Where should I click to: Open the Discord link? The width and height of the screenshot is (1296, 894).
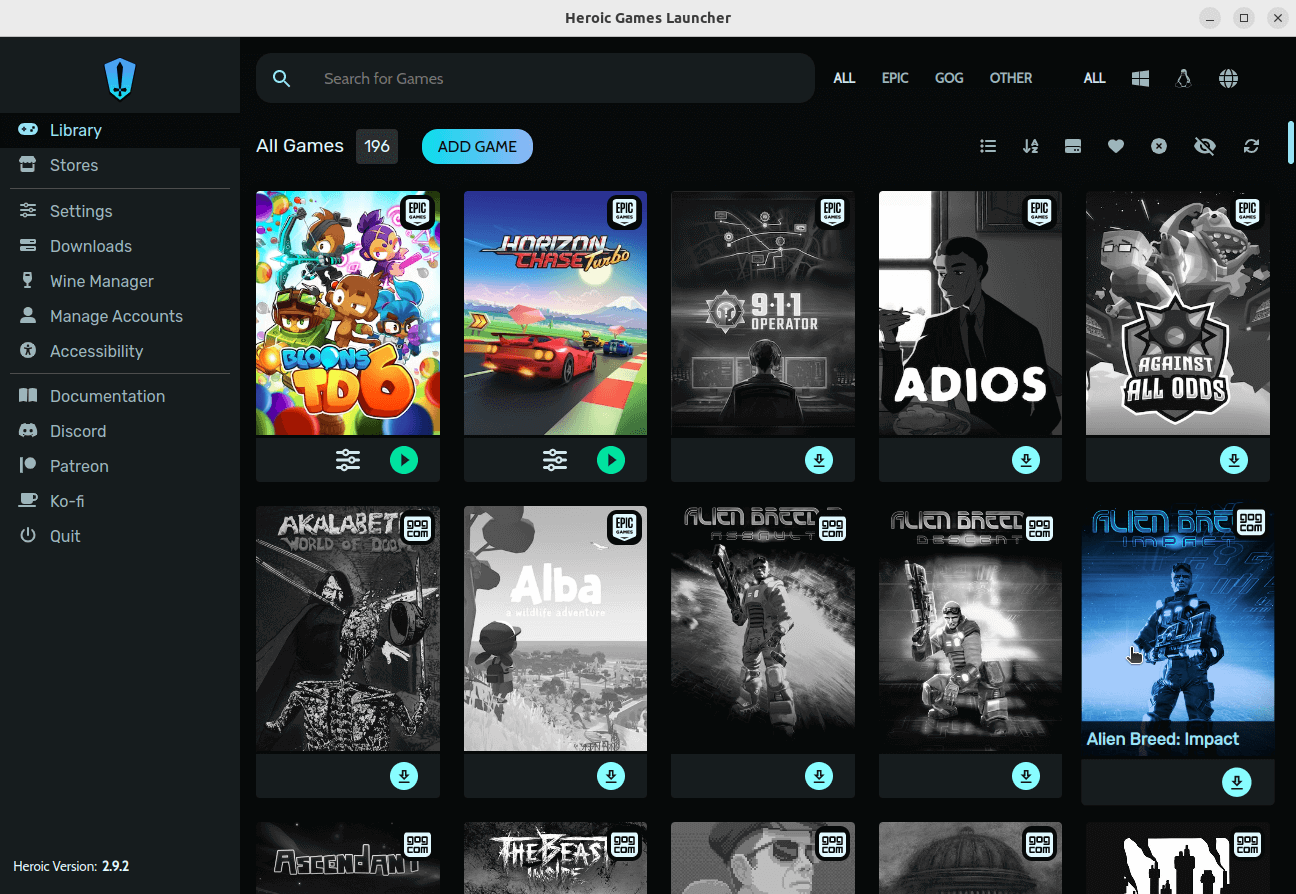tap(120, 431)
